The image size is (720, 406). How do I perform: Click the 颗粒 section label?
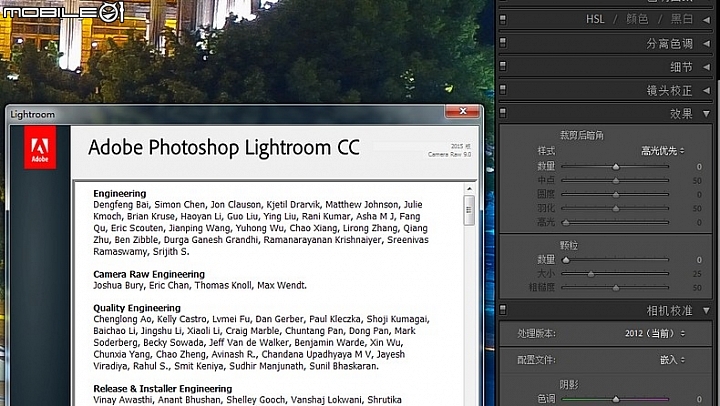(569, 246)
